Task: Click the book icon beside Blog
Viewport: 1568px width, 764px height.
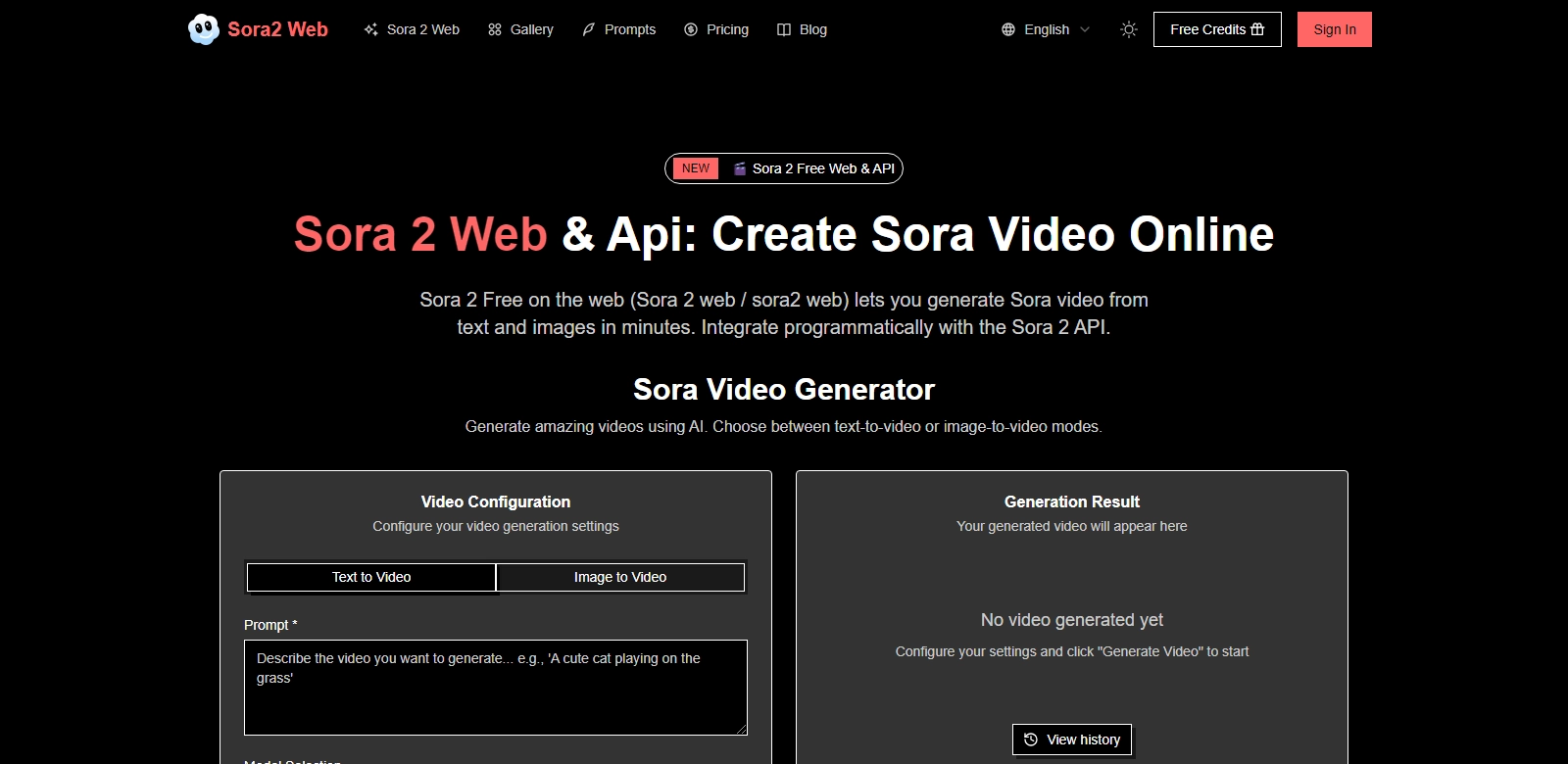Action: pos(784,29)
